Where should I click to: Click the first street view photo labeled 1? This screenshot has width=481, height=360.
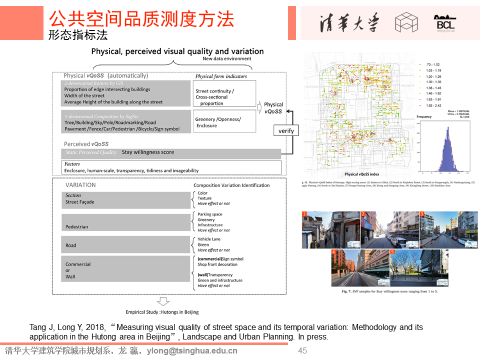331,230
